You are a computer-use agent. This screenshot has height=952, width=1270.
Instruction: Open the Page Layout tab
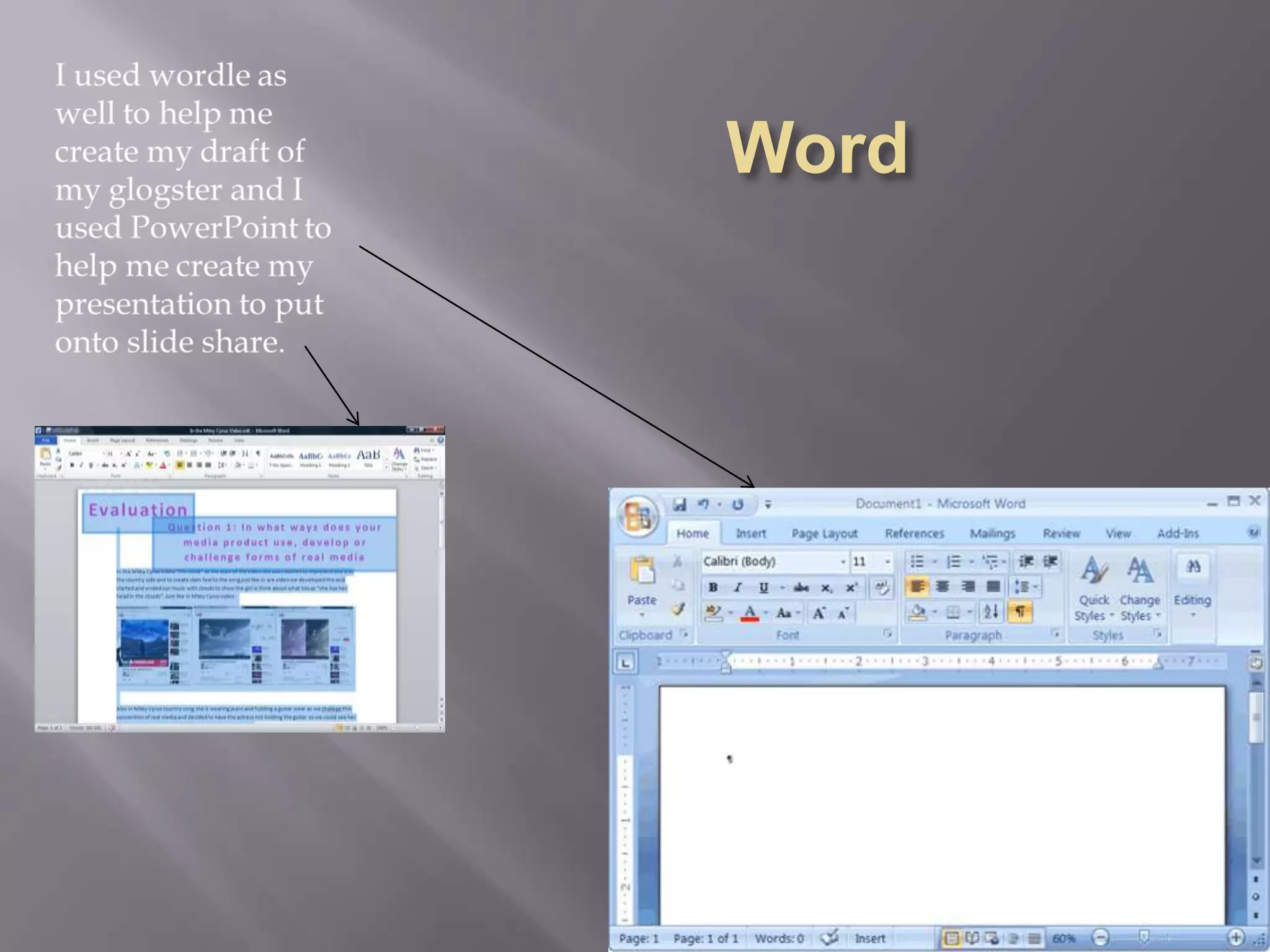[x=824, y=534]
